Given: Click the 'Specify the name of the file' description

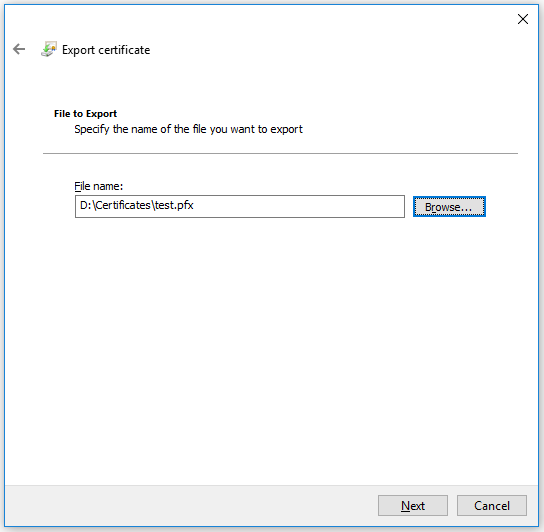Looking at the screenshot, I should click(x=188, y=129).
